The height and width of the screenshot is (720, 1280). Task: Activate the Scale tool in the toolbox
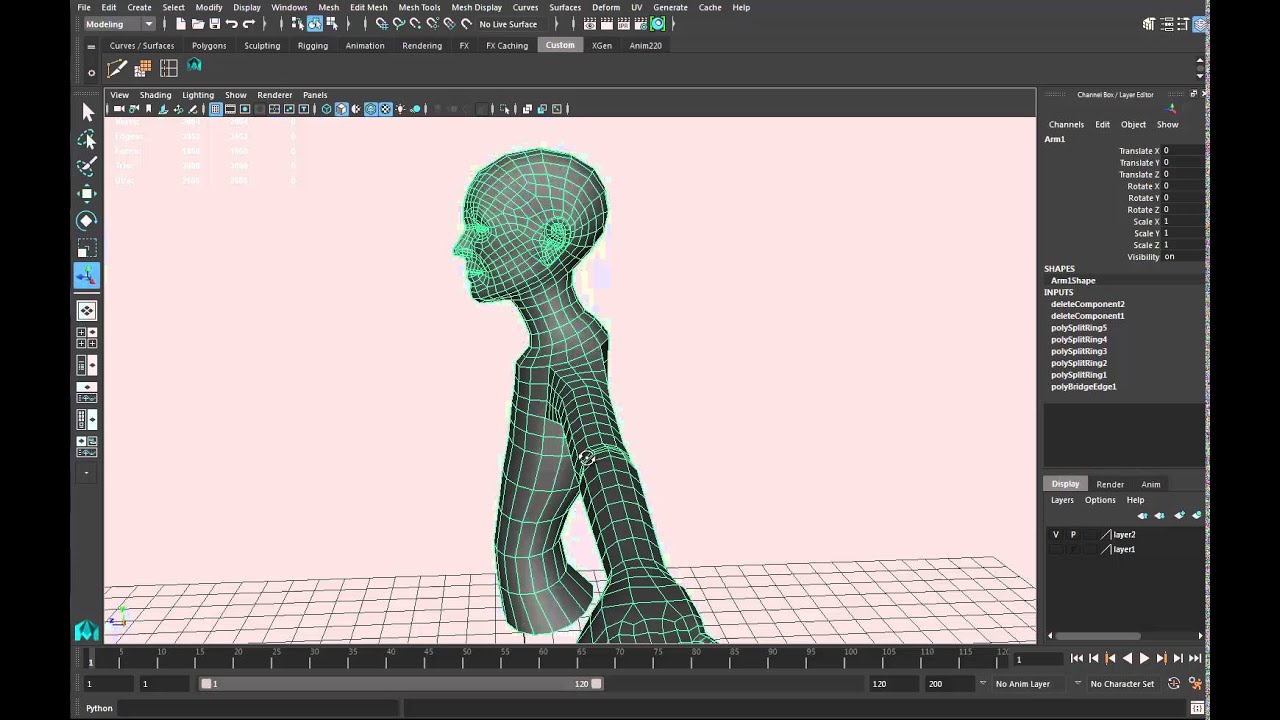tap(87, 247)
